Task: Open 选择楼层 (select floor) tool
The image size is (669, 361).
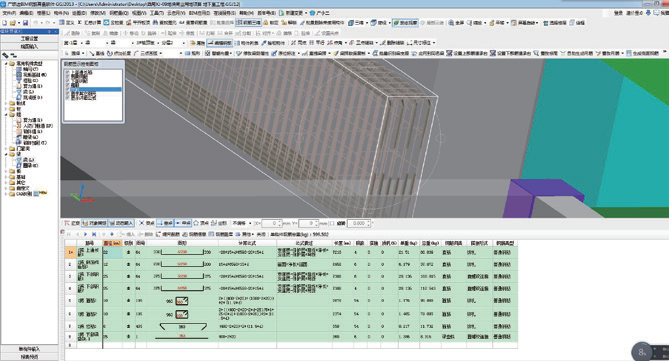Action: coord(555,23)
